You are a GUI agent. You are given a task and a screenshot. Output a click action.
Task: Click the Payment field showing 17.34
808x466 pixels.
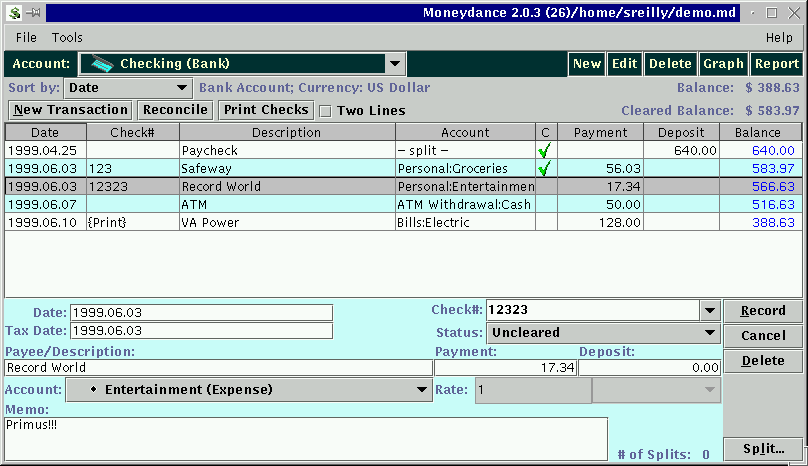[506, 368]
